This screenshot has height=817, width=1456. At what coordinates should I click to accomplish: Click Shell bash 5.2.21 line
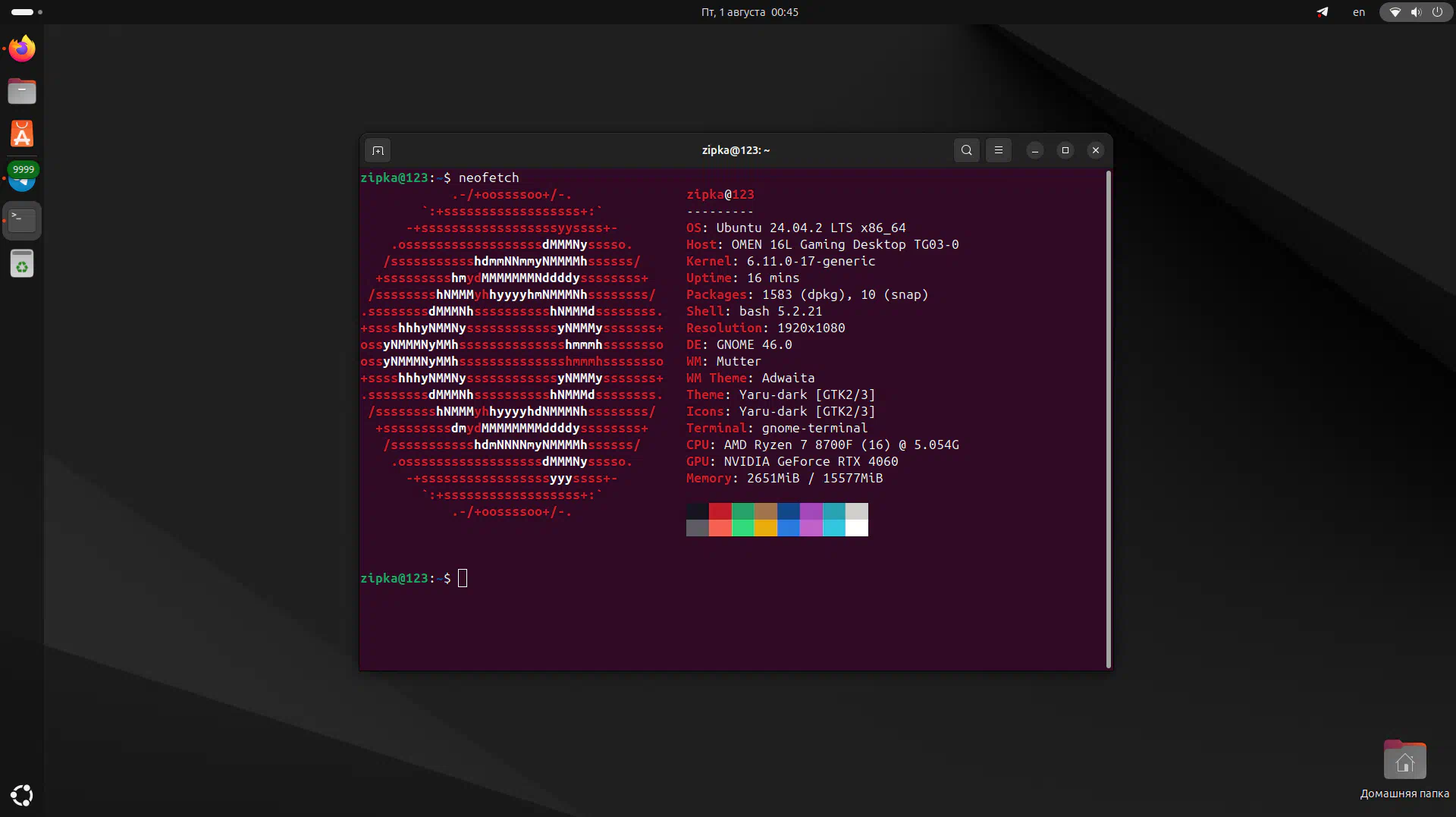click(x=755, y=311)
